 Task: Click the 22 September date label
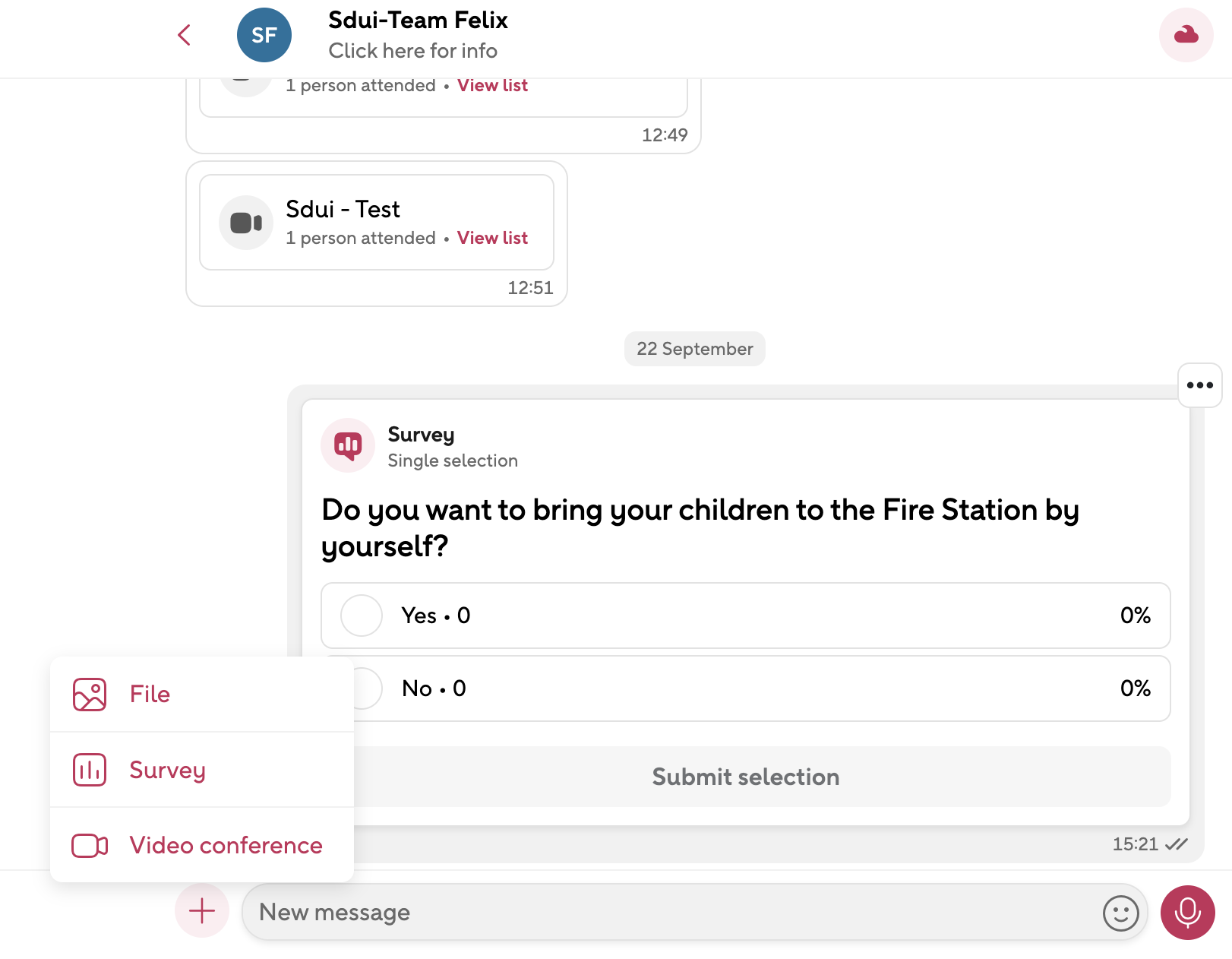click(694, 349)
